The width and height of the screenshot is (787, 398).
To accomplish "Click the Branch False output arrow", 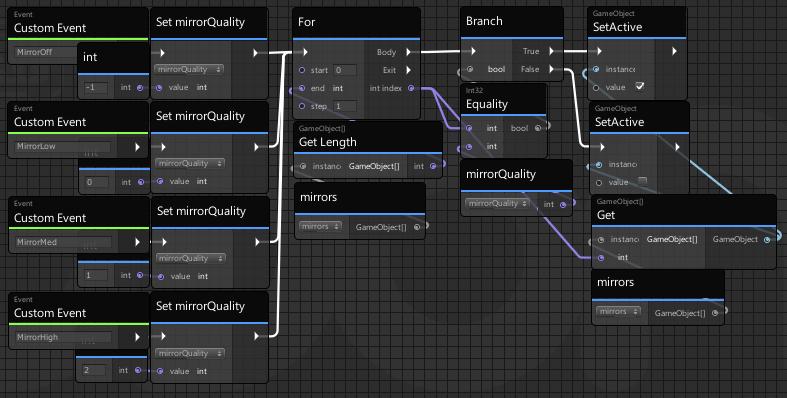I will pos(552,69).
